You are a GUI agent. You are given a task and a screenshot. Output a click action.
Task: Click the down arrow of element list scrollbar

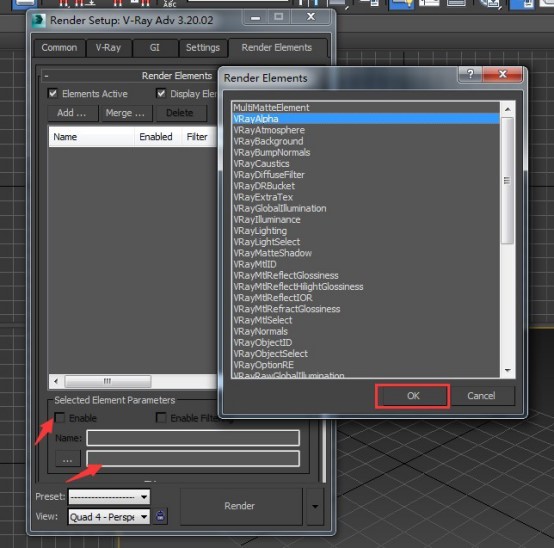pyautogui.click(x=508, y=370)
